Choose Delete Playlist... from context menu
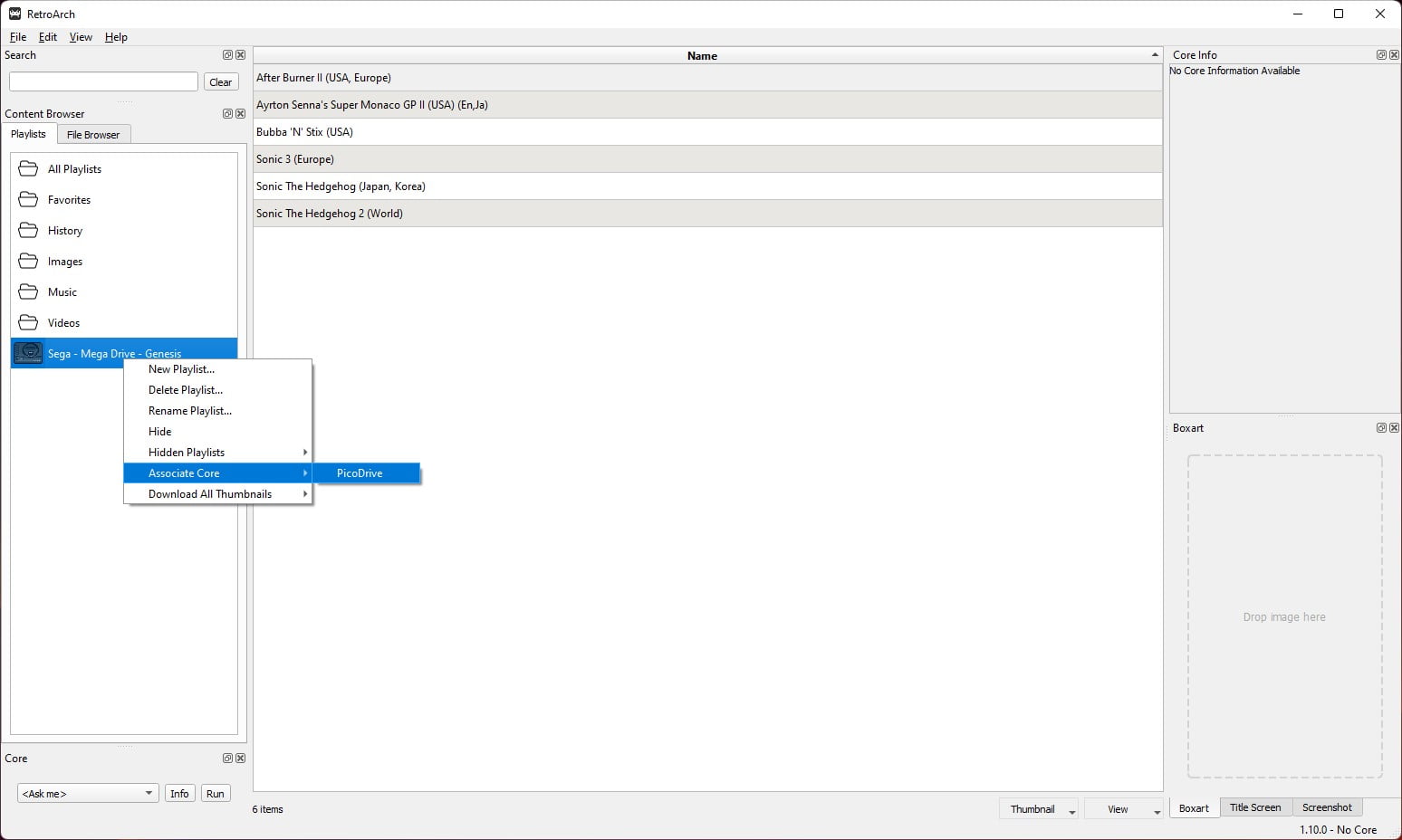The height and width of the screenshot is (840, 1402). tap(218, 390)
